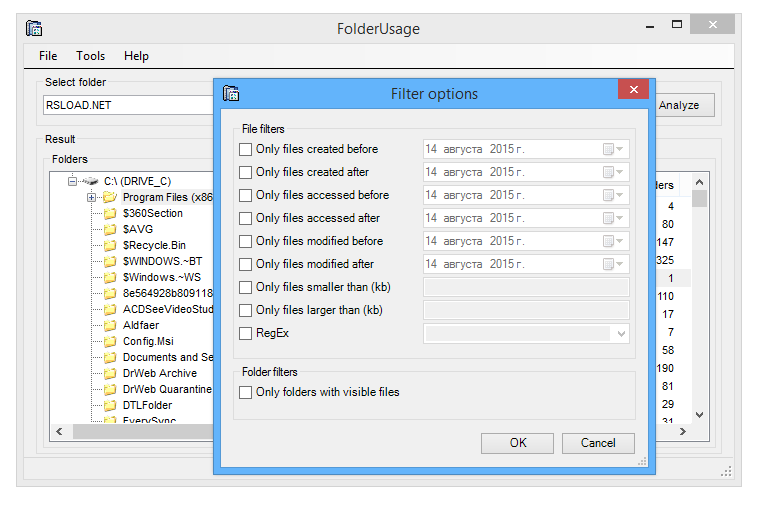This screenshot has width=767, height=510.
Task: Open calendar dropdown for created before date
Action: [613, 149]
